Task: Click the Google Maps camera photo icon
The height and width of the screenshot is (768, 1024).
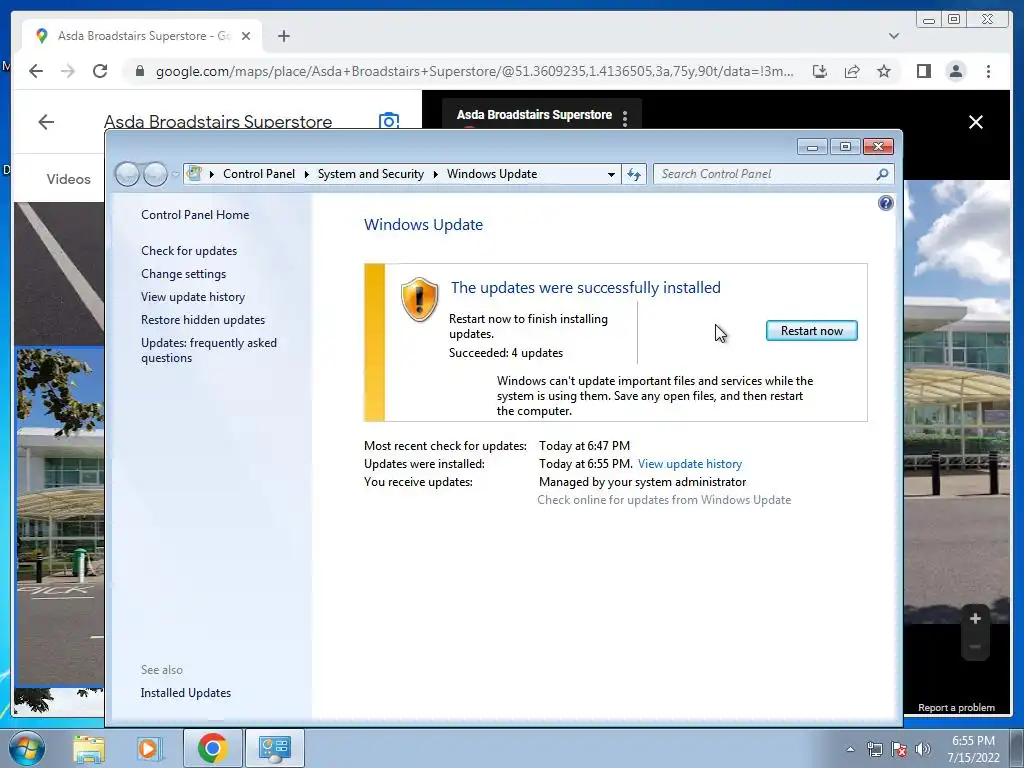Action: click(x=389, y=121)
